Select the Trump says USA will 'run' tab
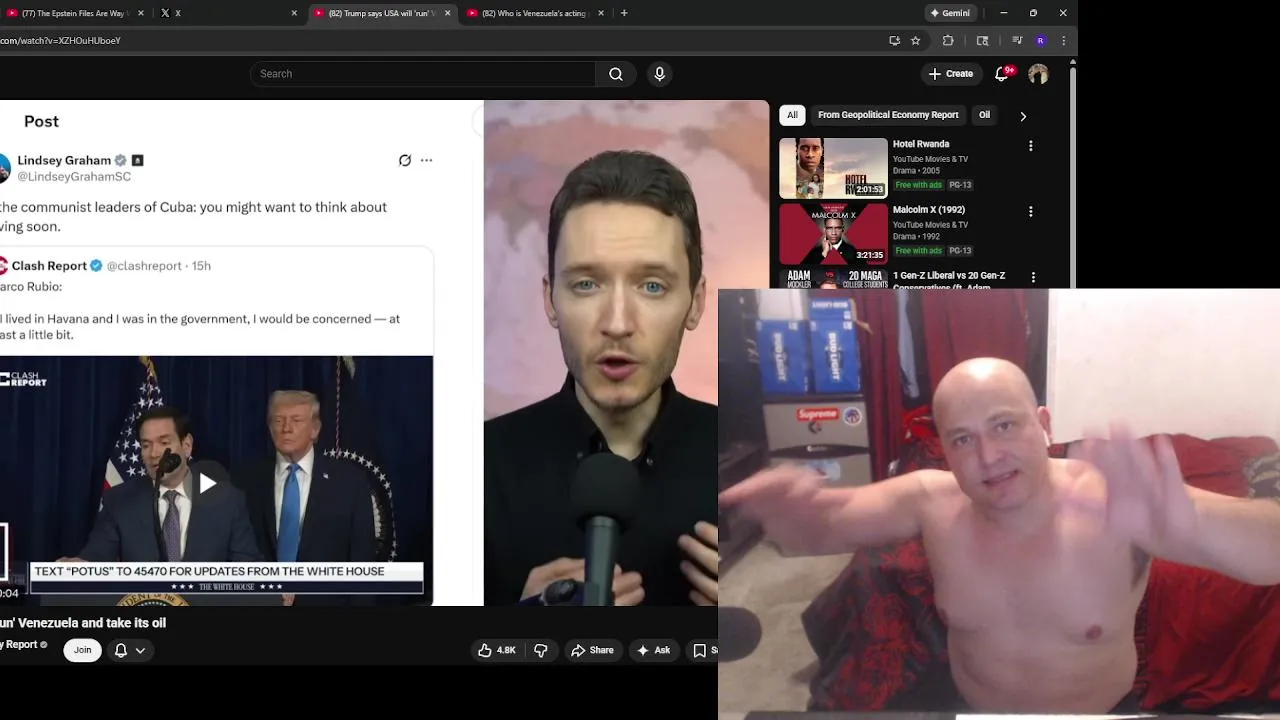 pos(382,13)
